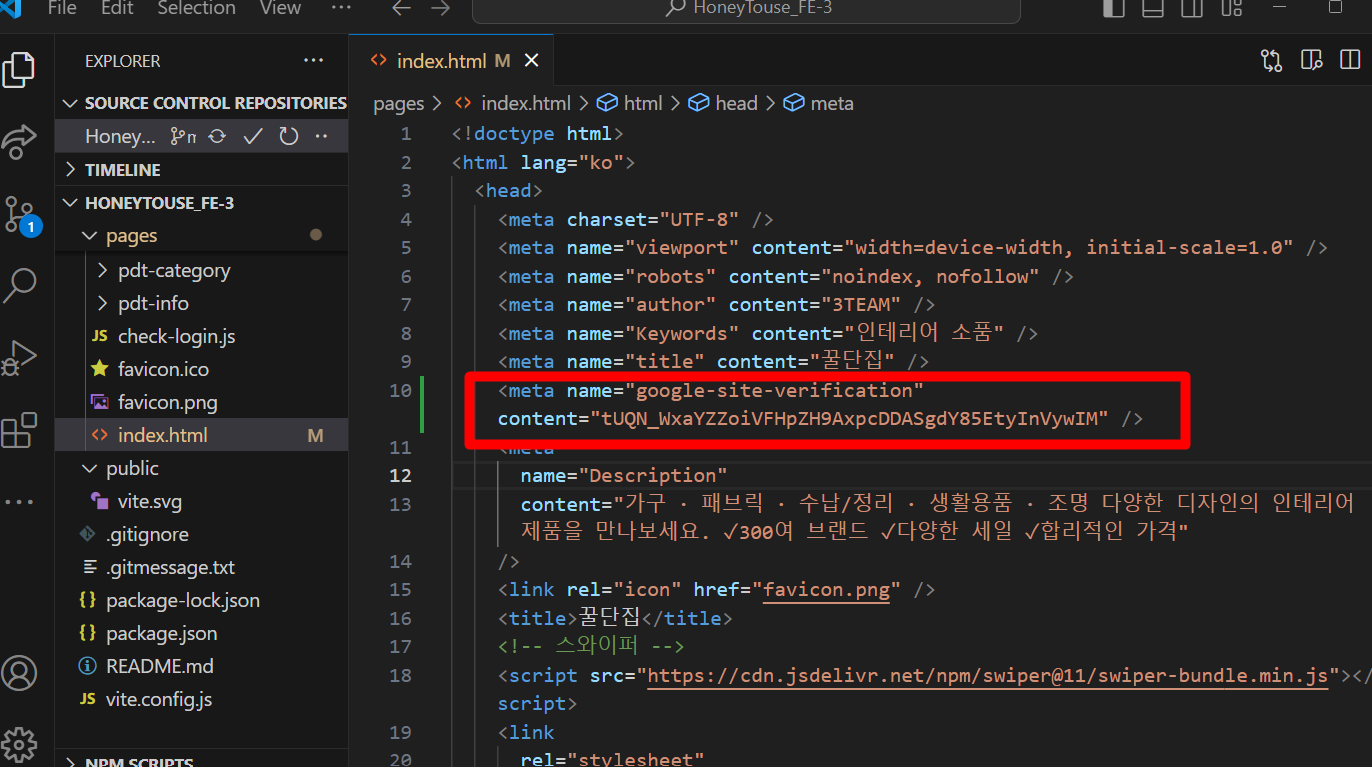Screen dimensions: 1372x767
Task: Open the Live Share arrow icon view
Action: 19,142
